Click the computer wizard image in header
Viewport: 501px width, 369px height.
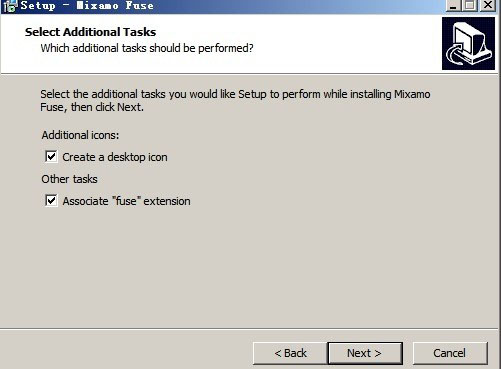[x=468, y=44]
